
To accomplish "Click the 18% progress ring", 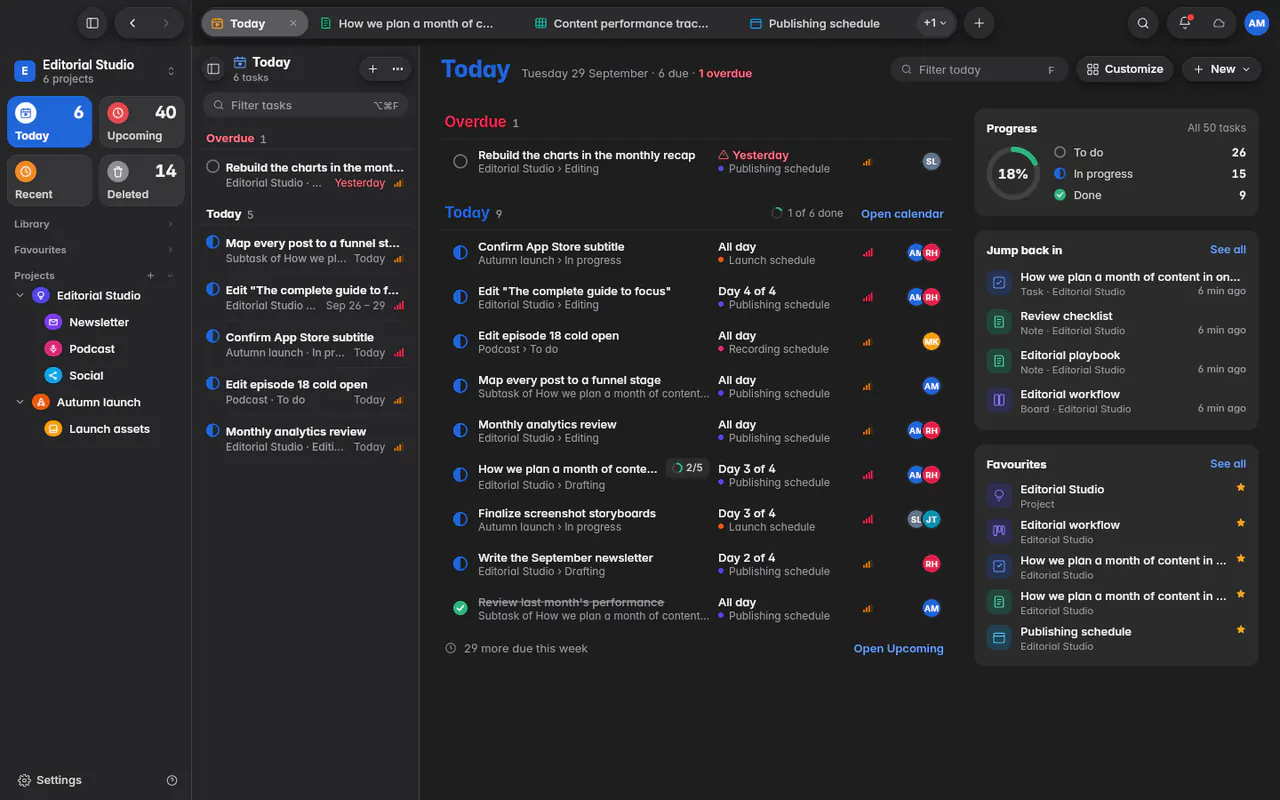I will tap(1012, 174).
